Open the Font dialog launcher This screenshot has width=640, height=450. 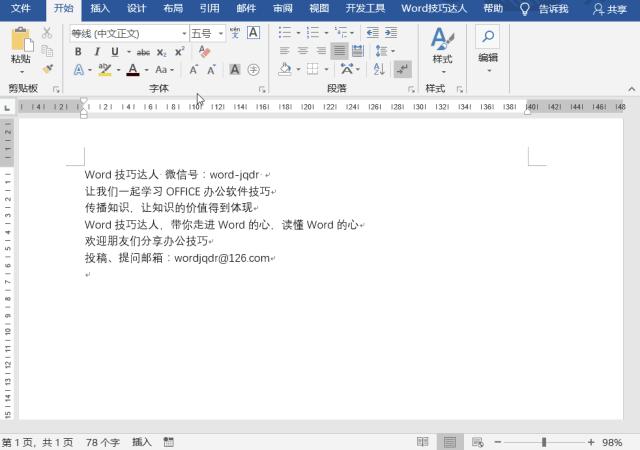coord(262,89)
